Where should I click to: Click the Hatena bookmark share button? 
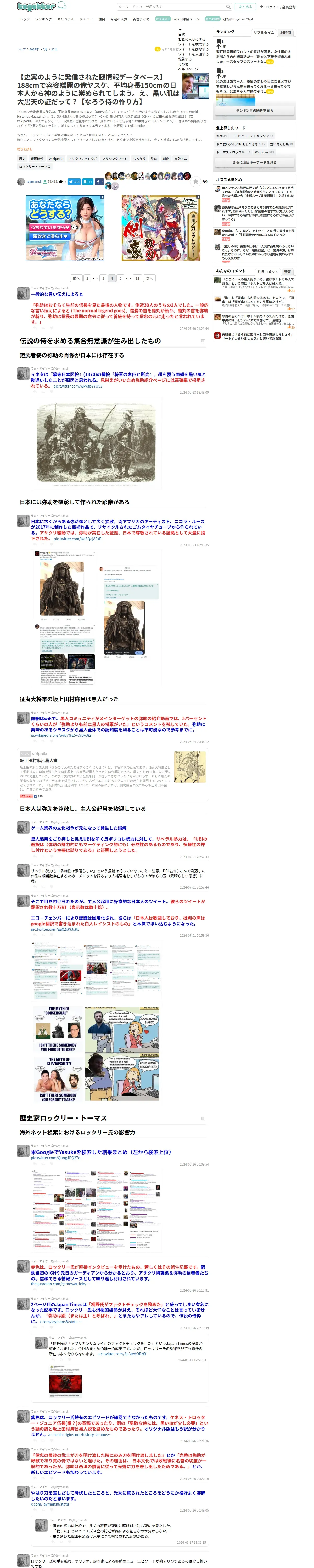click(88, 181)
